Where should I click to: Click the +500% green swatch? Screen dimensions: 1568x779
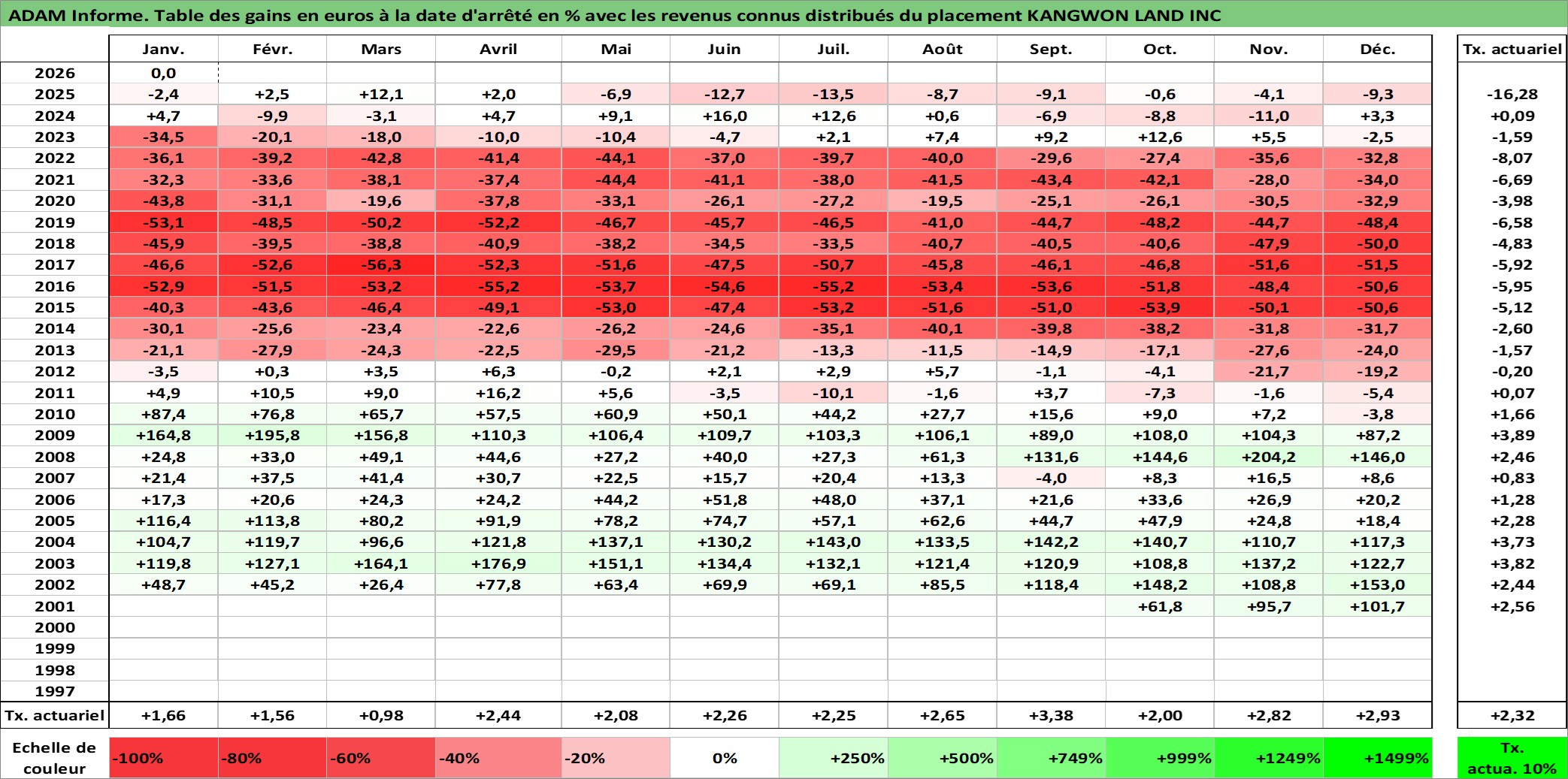pyautogui.click(x=943, y=758)
